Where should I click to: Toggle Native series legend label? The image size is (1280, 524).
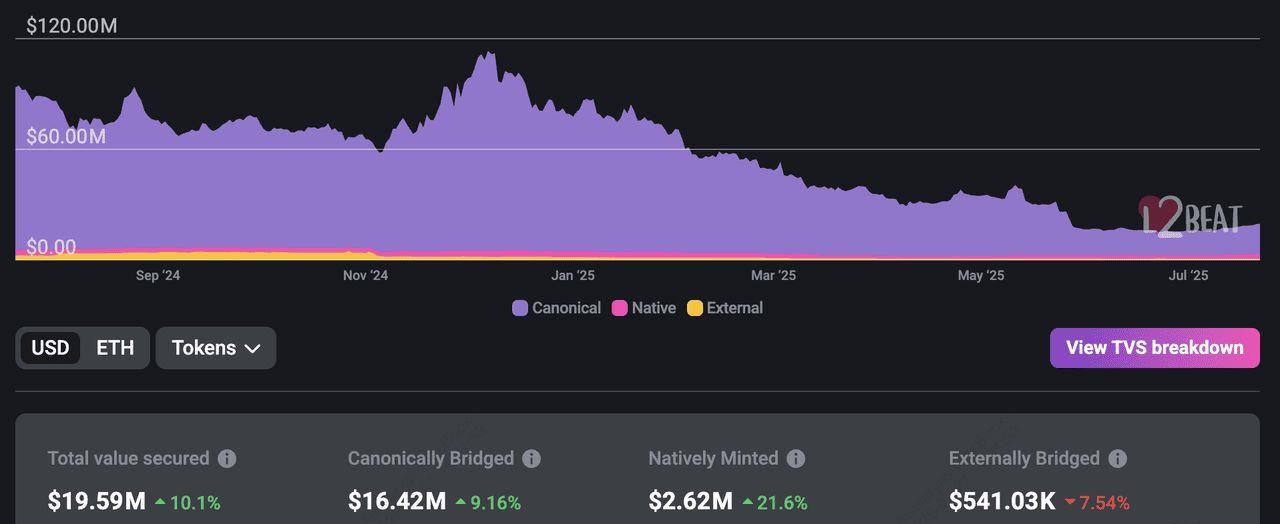[x=653, y=308]
